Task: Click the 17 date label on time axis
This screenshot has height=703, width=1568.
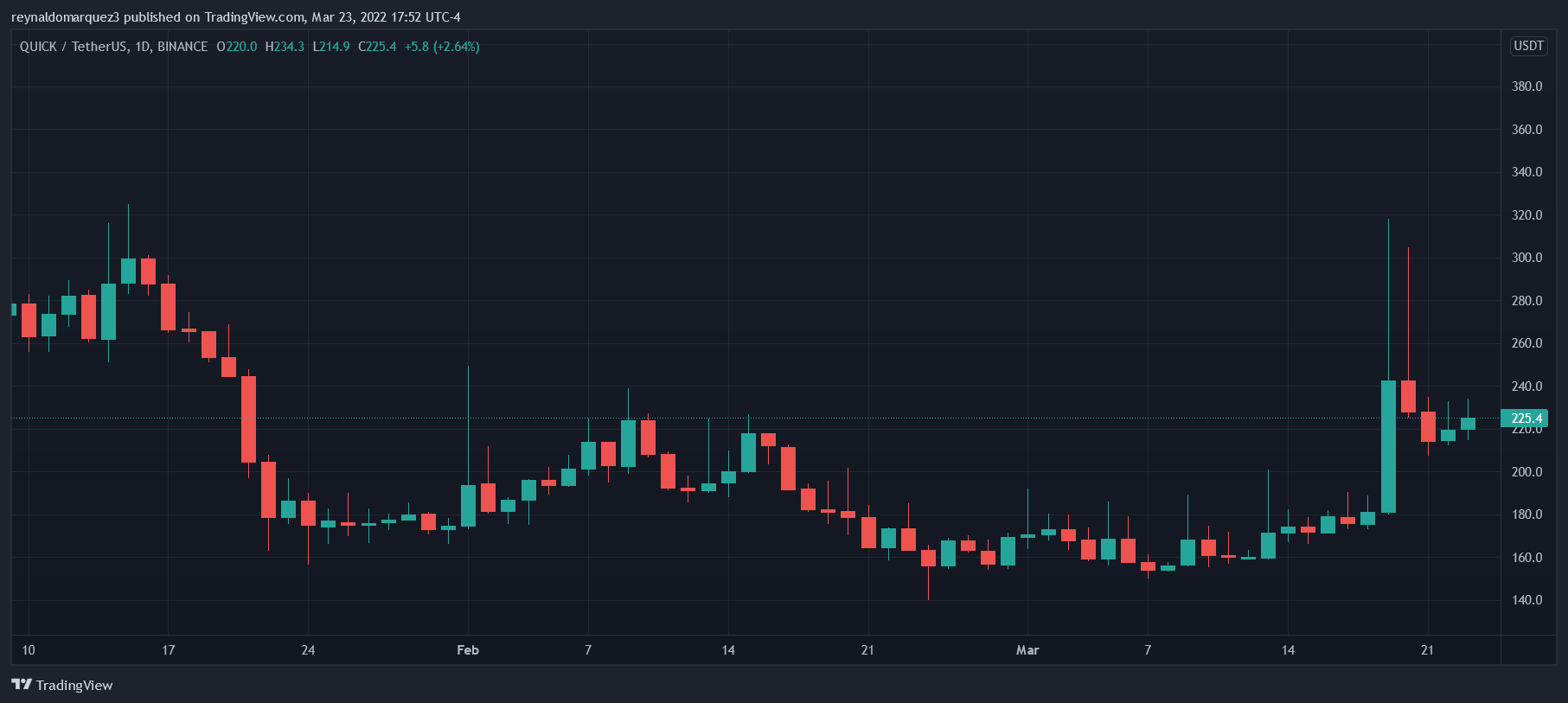Action: coord(169,650)
